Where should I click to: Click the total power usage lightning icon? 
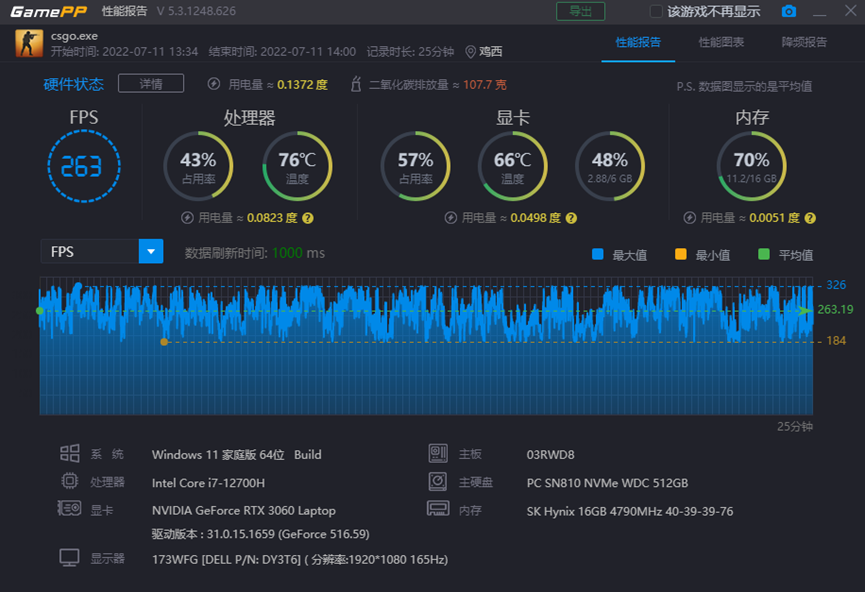pyautogui.click(x=214, y=85)
